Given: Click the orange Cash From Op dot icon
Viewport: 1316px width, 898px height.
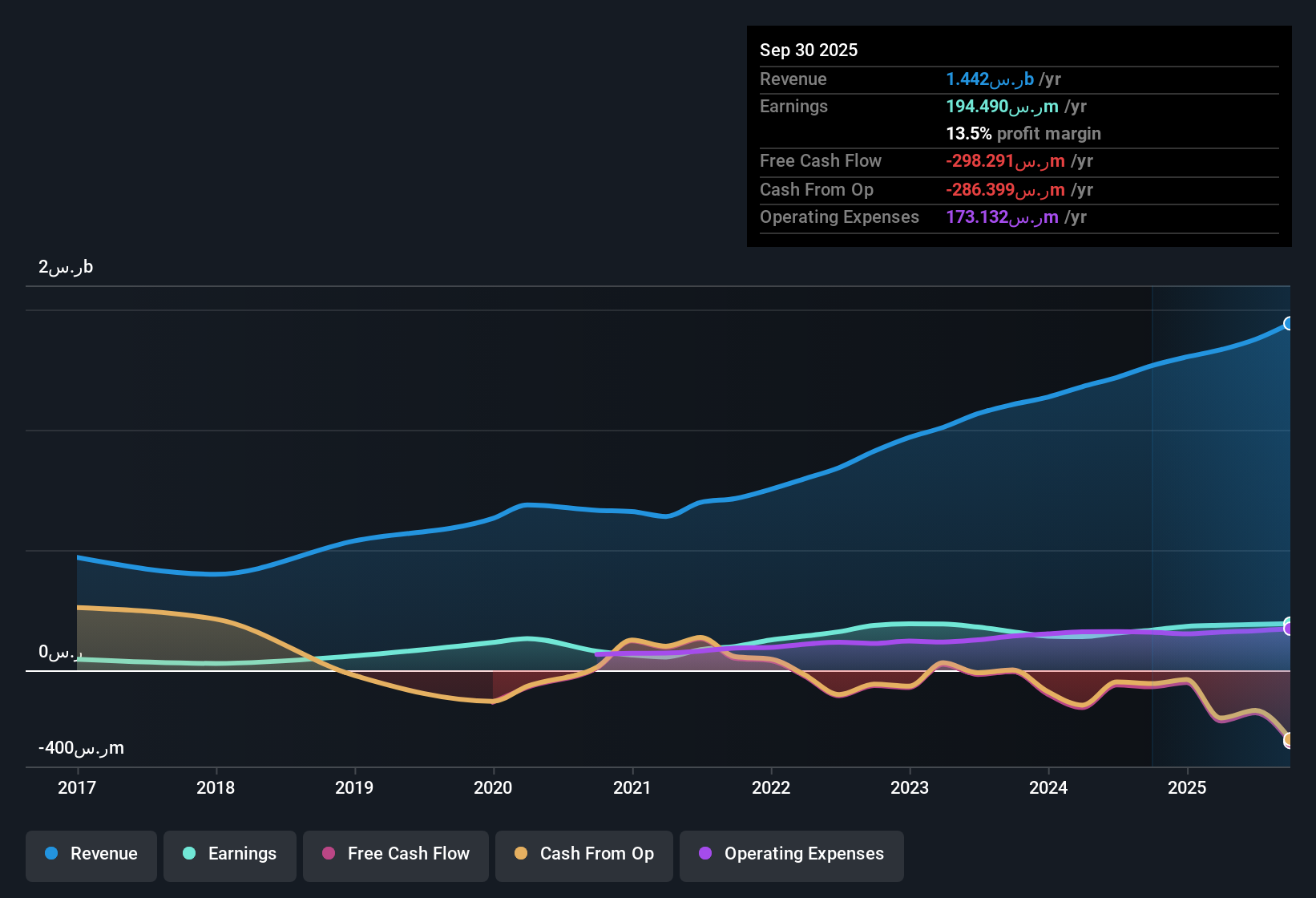Looking at the screenshot, I should (521, 854).
